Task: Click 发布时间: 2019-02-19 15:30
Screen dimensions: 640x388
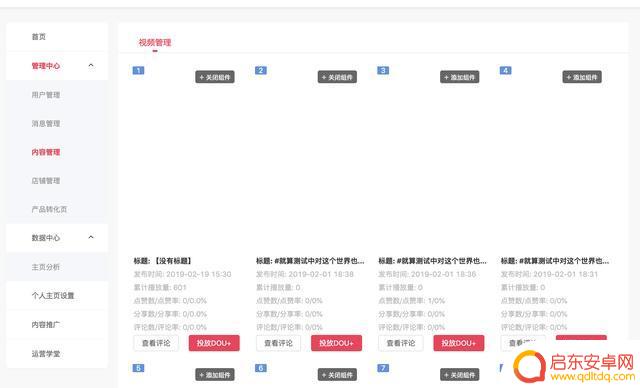Action: coord(182,274)
